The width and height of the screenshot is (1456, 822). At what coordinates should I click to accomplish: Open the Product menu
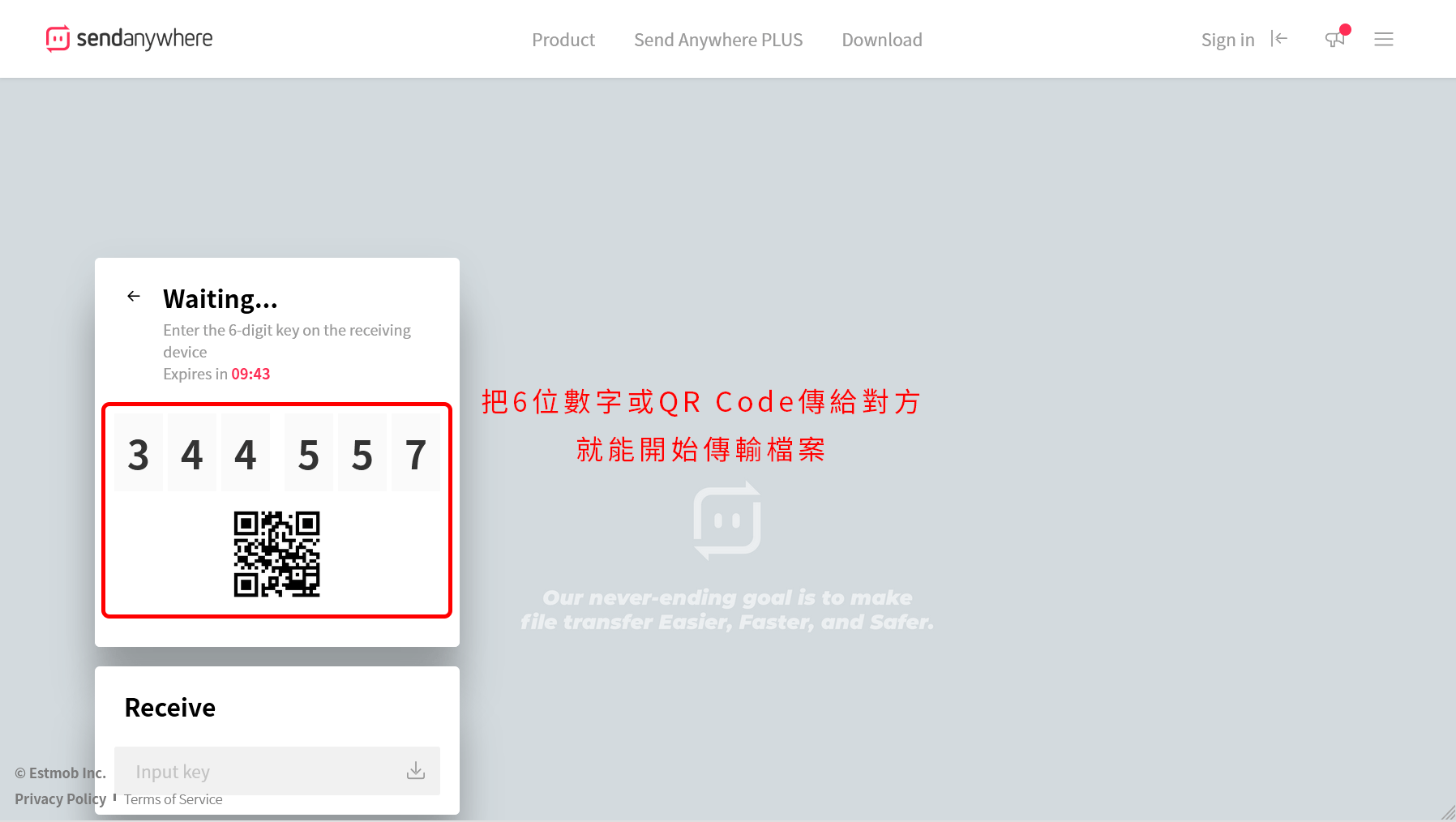point(563,40)
